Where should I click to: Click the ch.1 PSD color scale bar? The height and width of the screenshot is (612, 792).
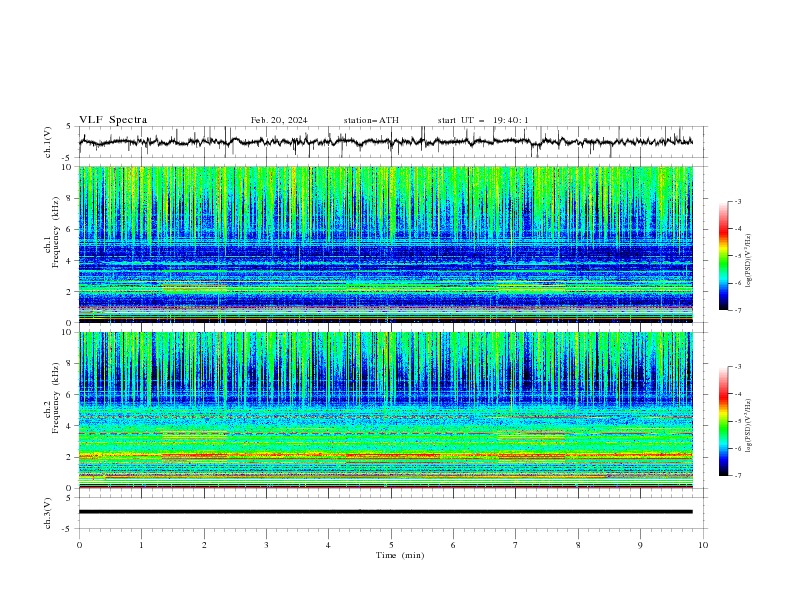click(723, 256)
